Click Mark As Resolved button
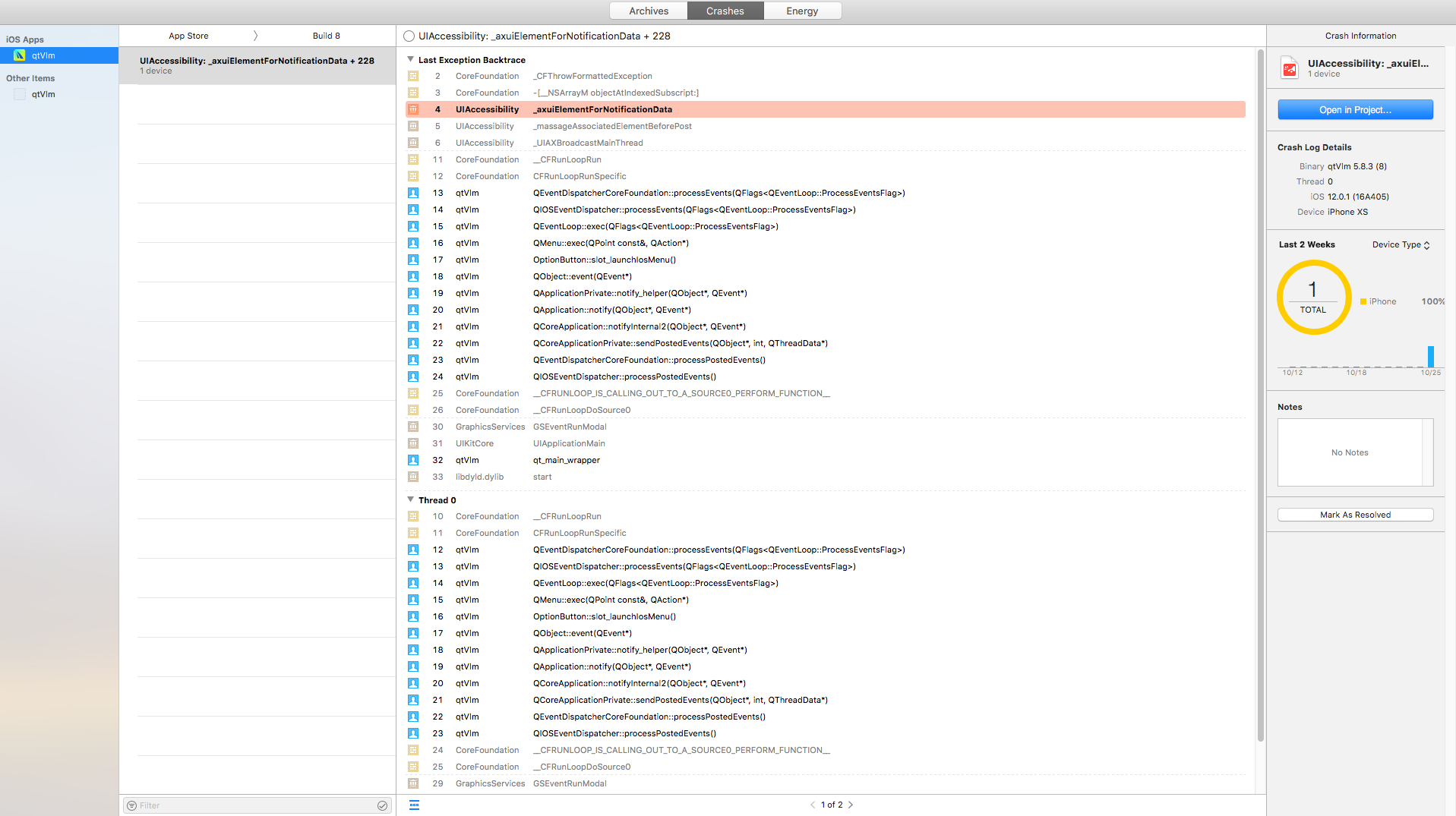1456x816 pixels. coord(1355,515)
